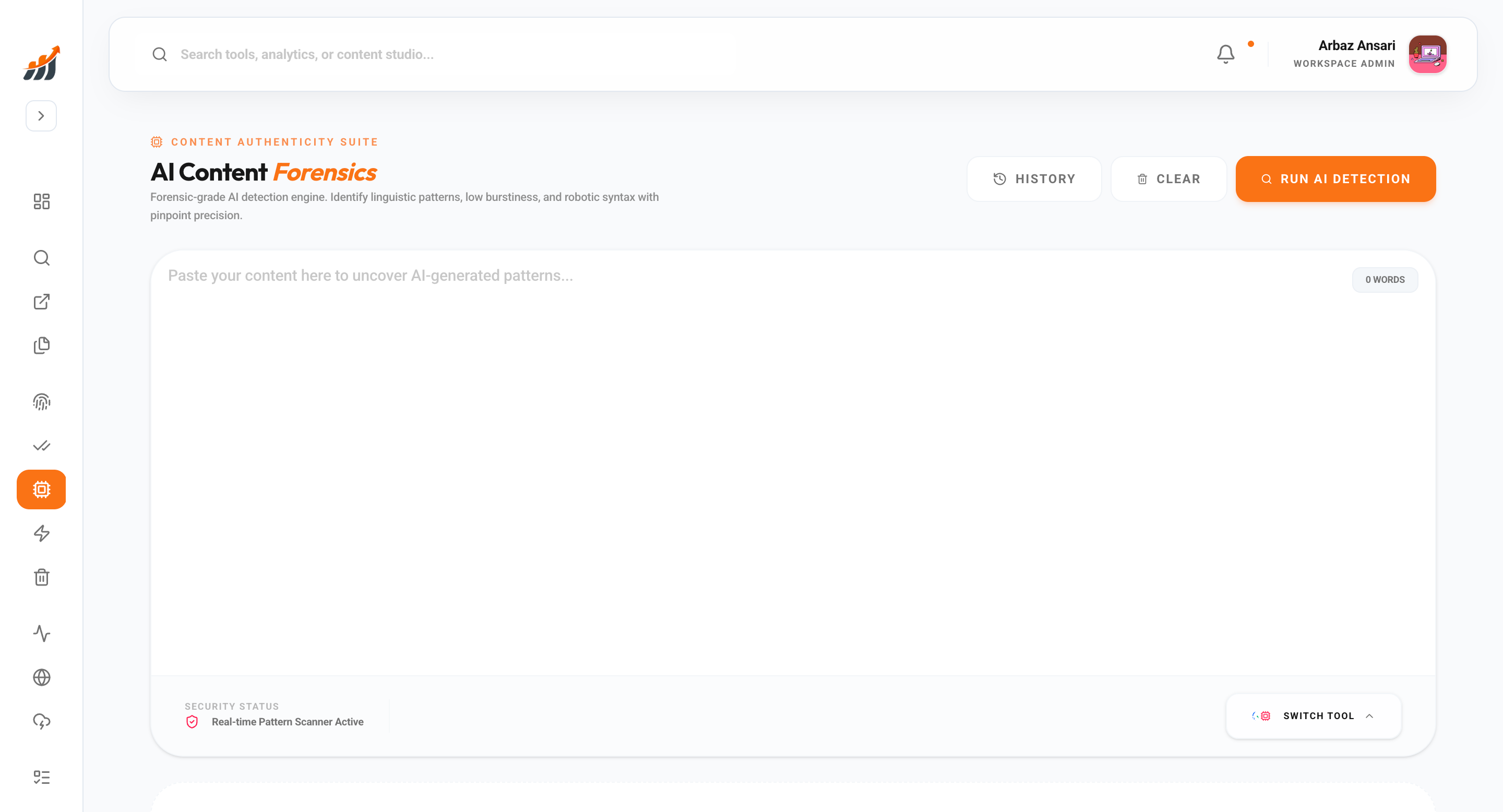
Task: Open the History panel
Action: pyautogui.click(x=1034, y=179)
